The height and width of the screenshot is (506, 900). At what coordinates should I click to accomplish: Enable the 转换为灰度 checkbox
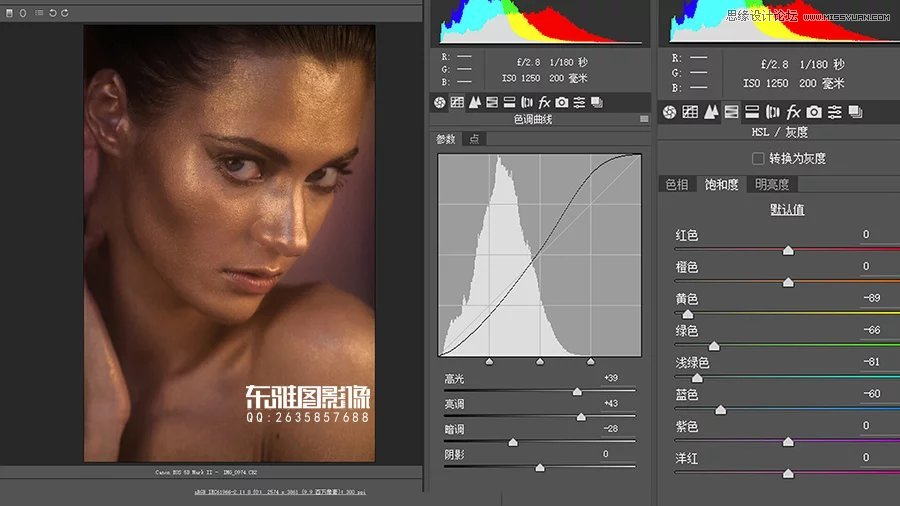point(758,158)
